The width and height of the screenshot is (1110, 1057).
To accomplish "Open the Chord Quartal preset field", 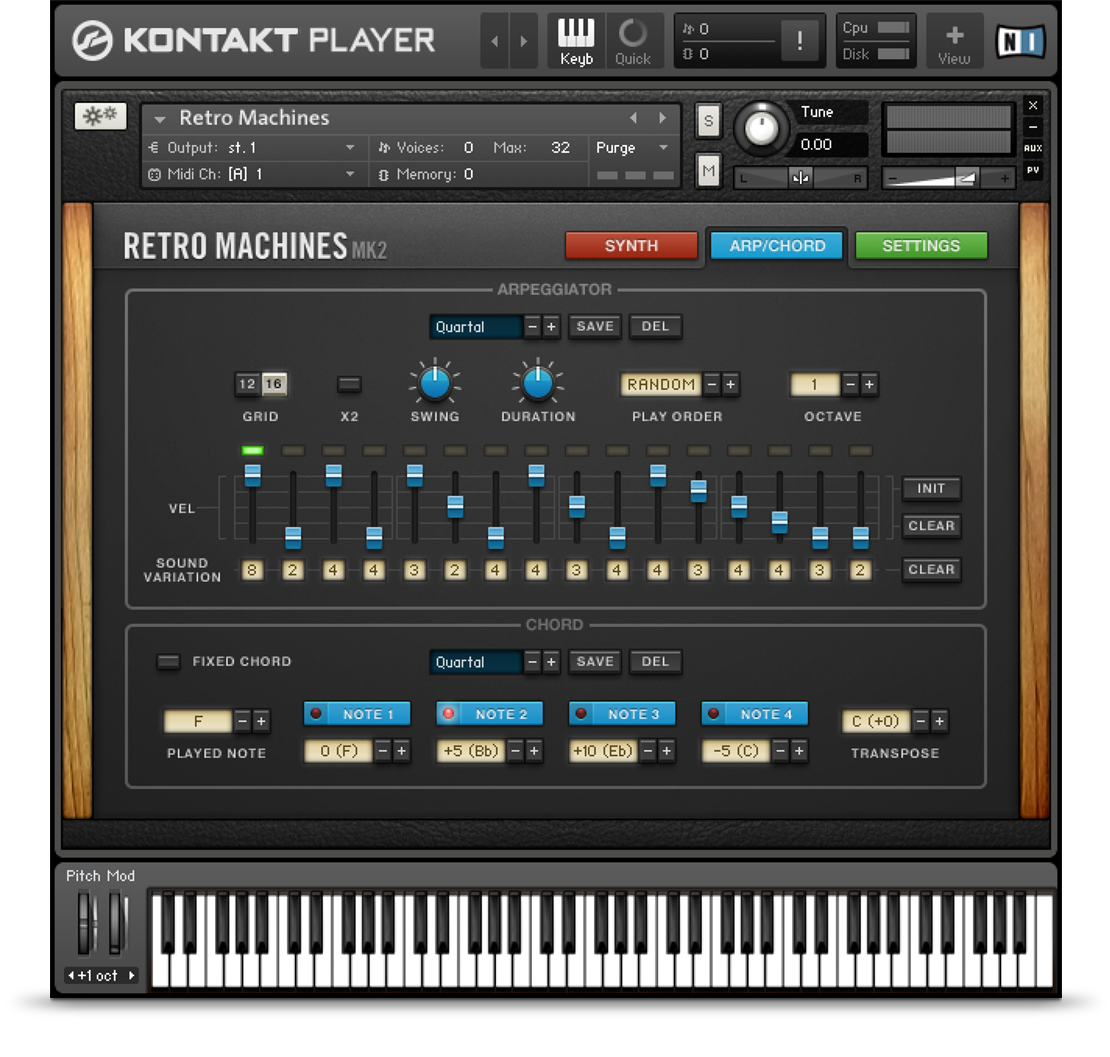I will coord(476,662).
